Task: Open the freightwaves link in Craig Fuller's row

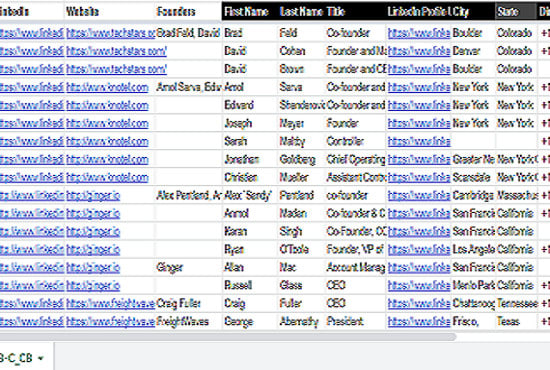Action: click(110, 304)
